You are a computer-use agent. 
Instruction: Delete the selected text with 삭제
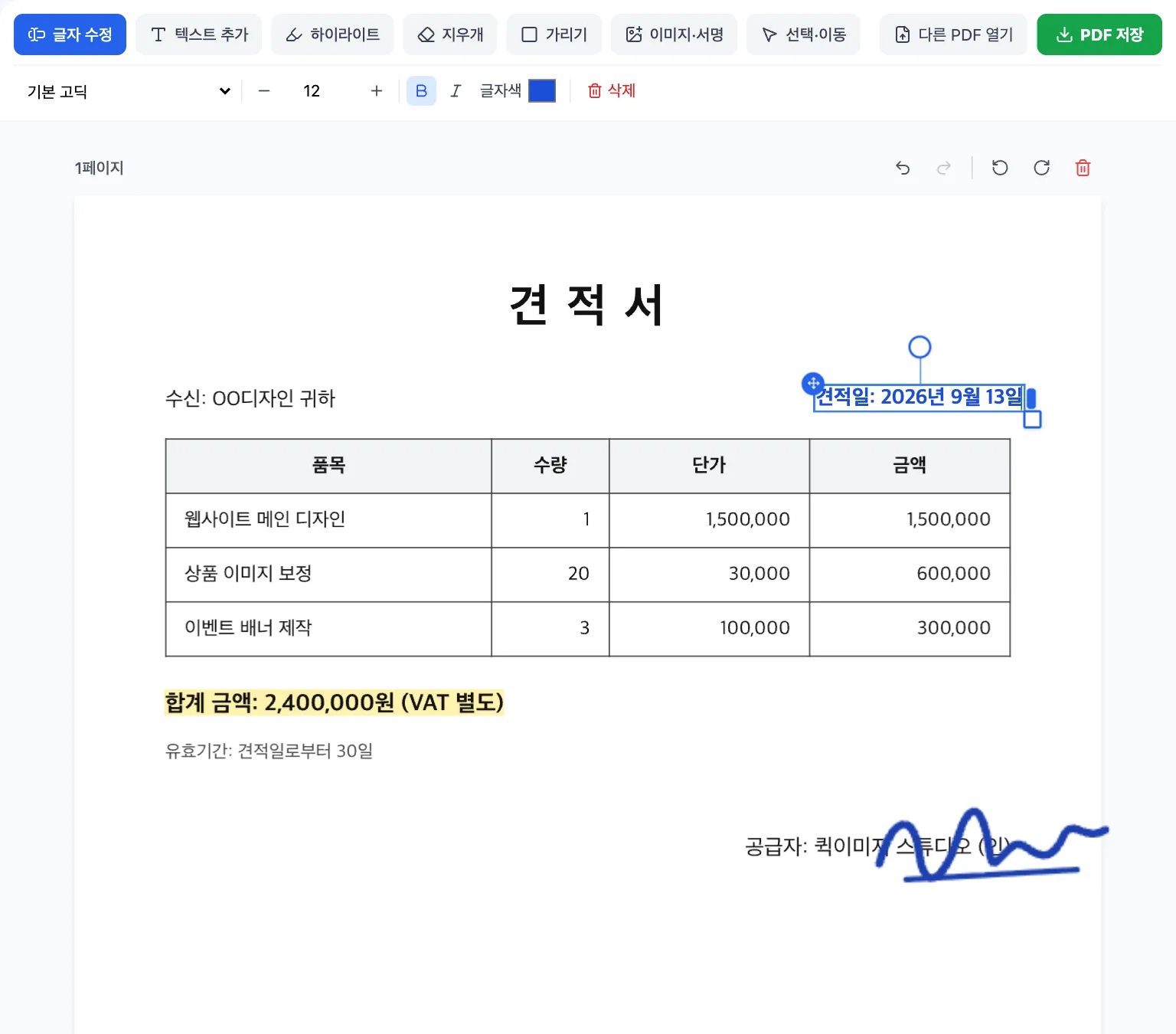pyautogui.click(x=612, y=91)
